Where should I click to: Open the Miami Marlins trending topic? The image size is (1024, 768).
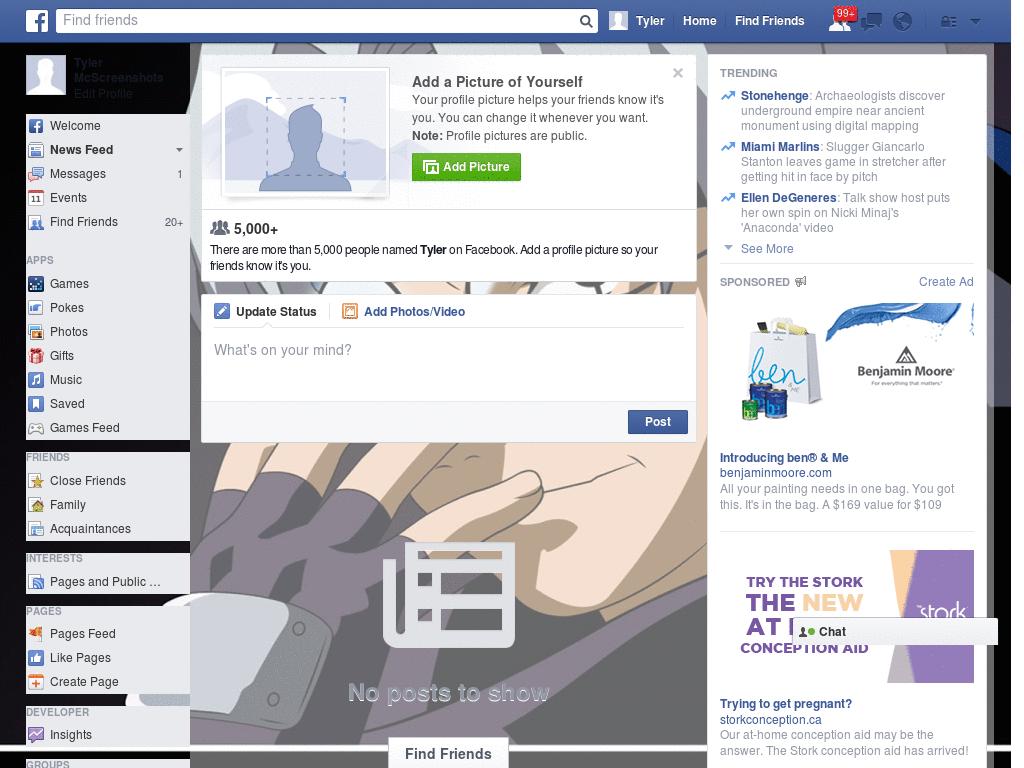(x=780, y=147)
